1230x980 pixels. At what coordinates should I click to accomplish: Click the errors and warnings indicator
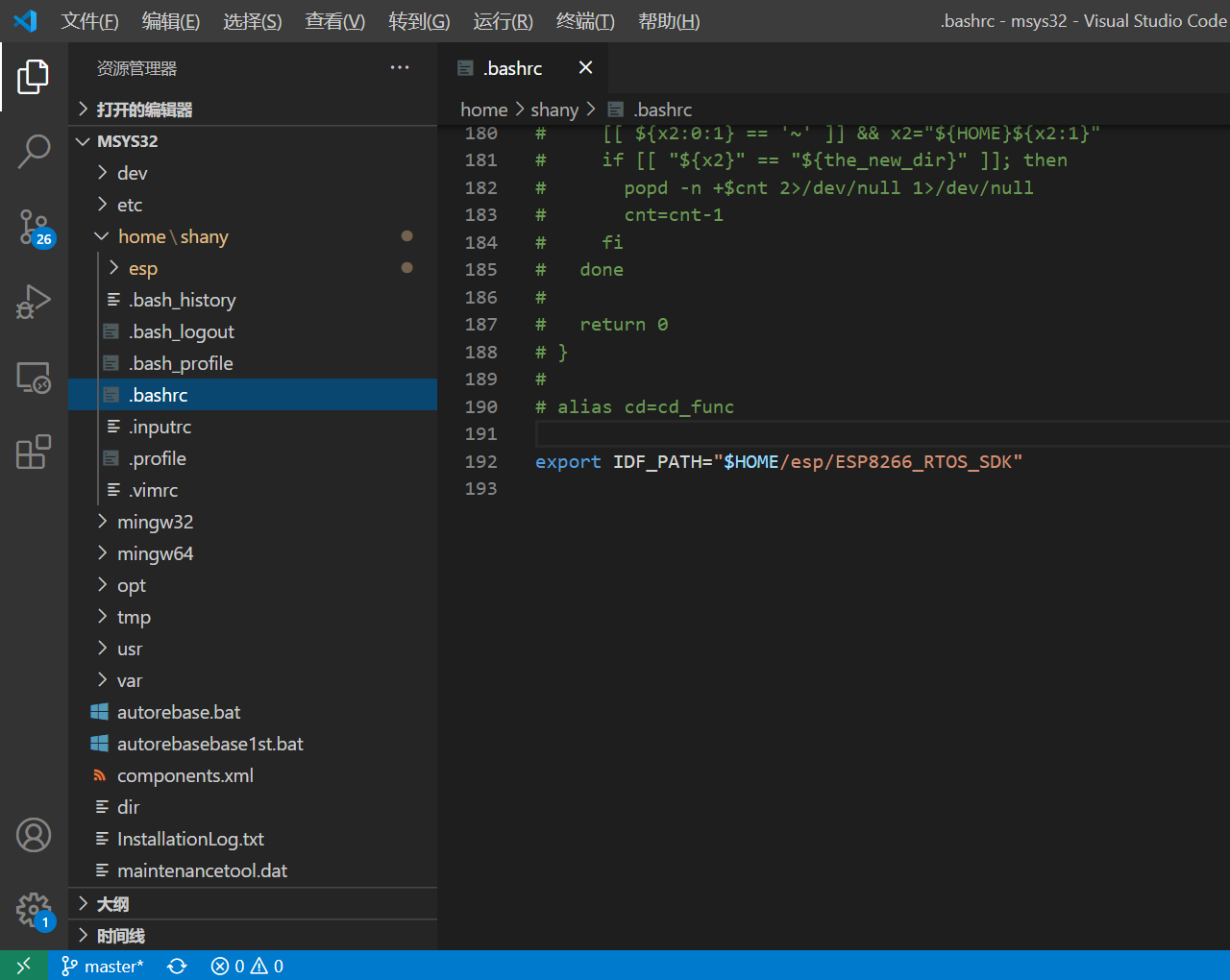click(x=246, y=966)
